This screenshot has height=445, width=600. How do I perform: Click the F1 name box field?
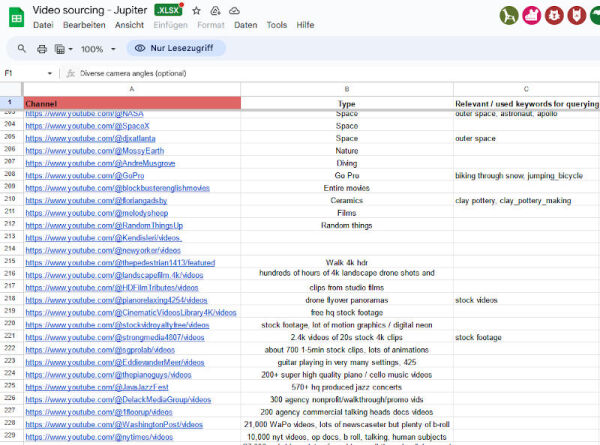pyautogui.click(x=23, y=73)
